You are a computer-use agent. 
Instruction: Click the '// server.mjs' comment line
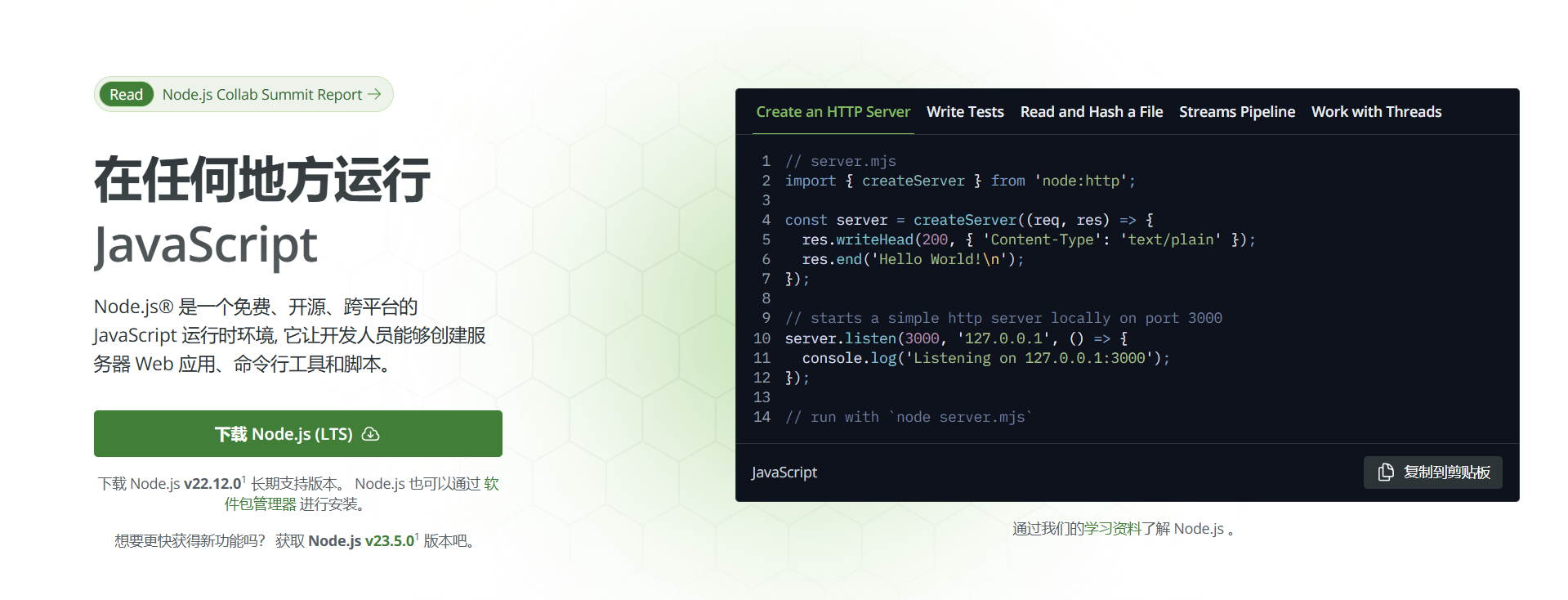pyautogui.click(x=841, y=161)
